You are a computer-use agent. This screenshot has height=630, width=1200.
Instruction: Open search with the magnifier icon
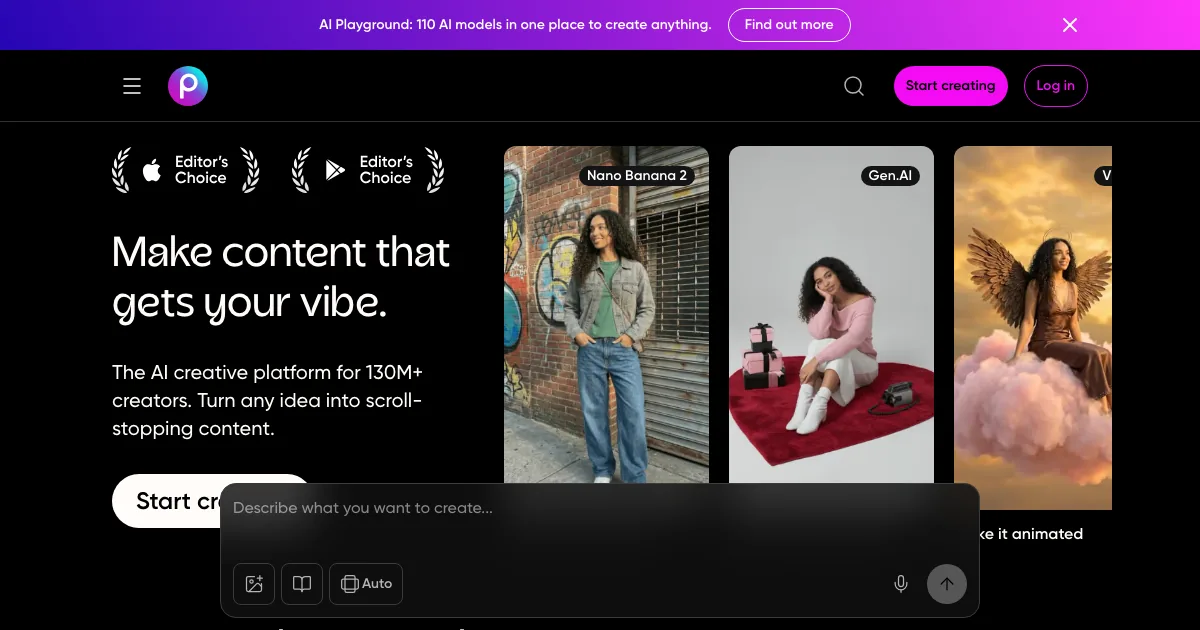[x=854, y=86]
